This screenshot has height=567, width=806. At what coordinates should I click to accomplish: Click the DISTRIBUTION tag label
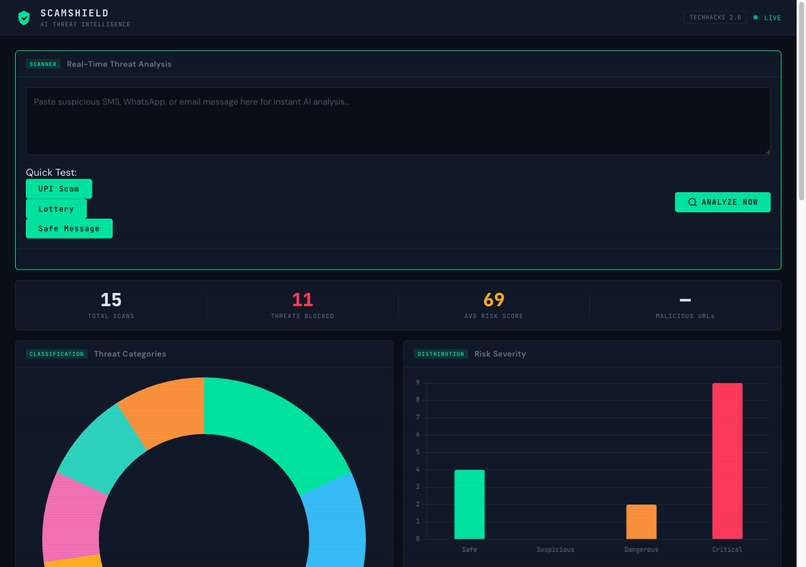pos(441,354)
